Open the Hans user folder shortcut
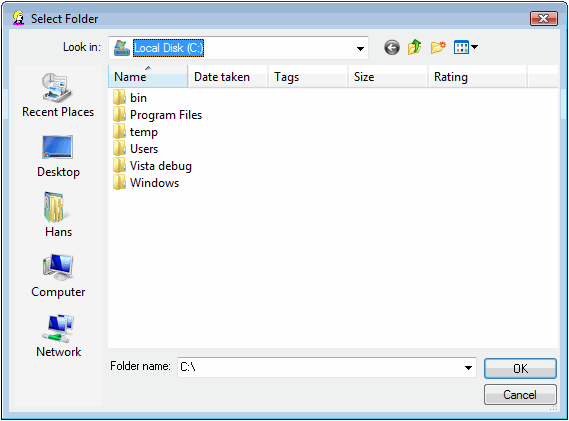Screen dimensions: 569x421 [x=58, y=214]
